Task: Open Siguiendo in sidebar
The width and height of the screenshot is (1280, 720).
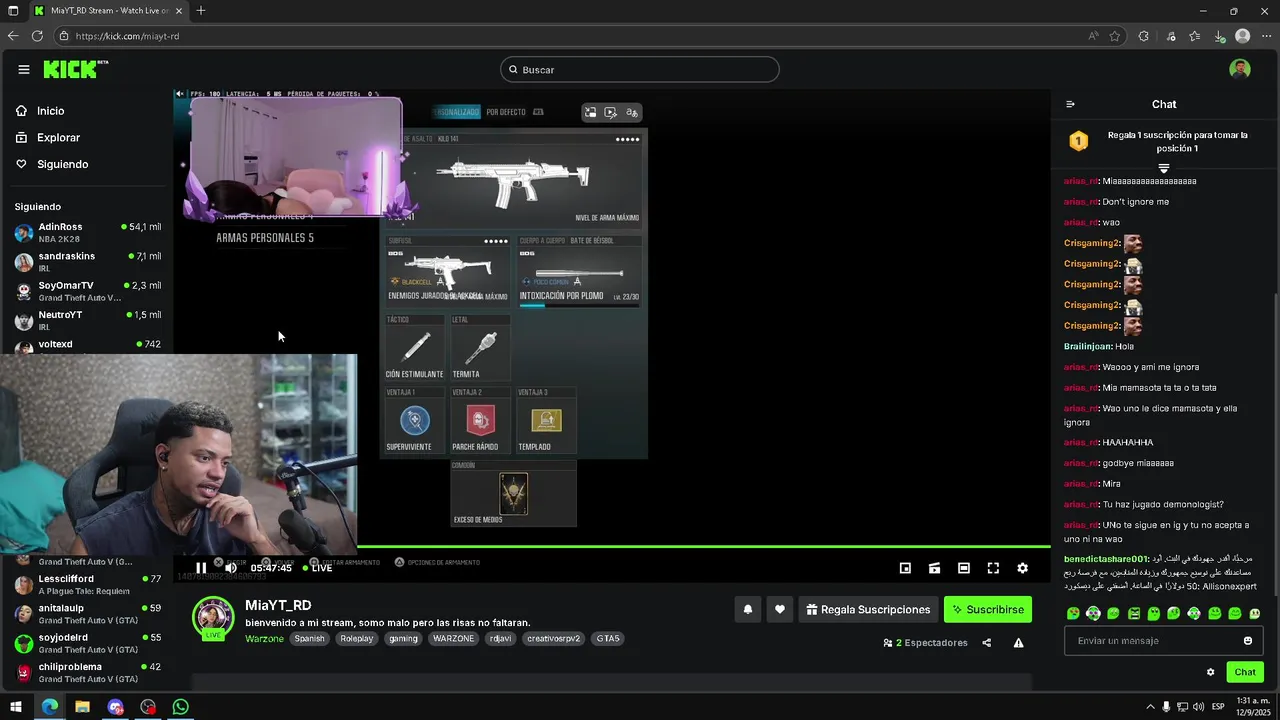Action: pos(62,164)
